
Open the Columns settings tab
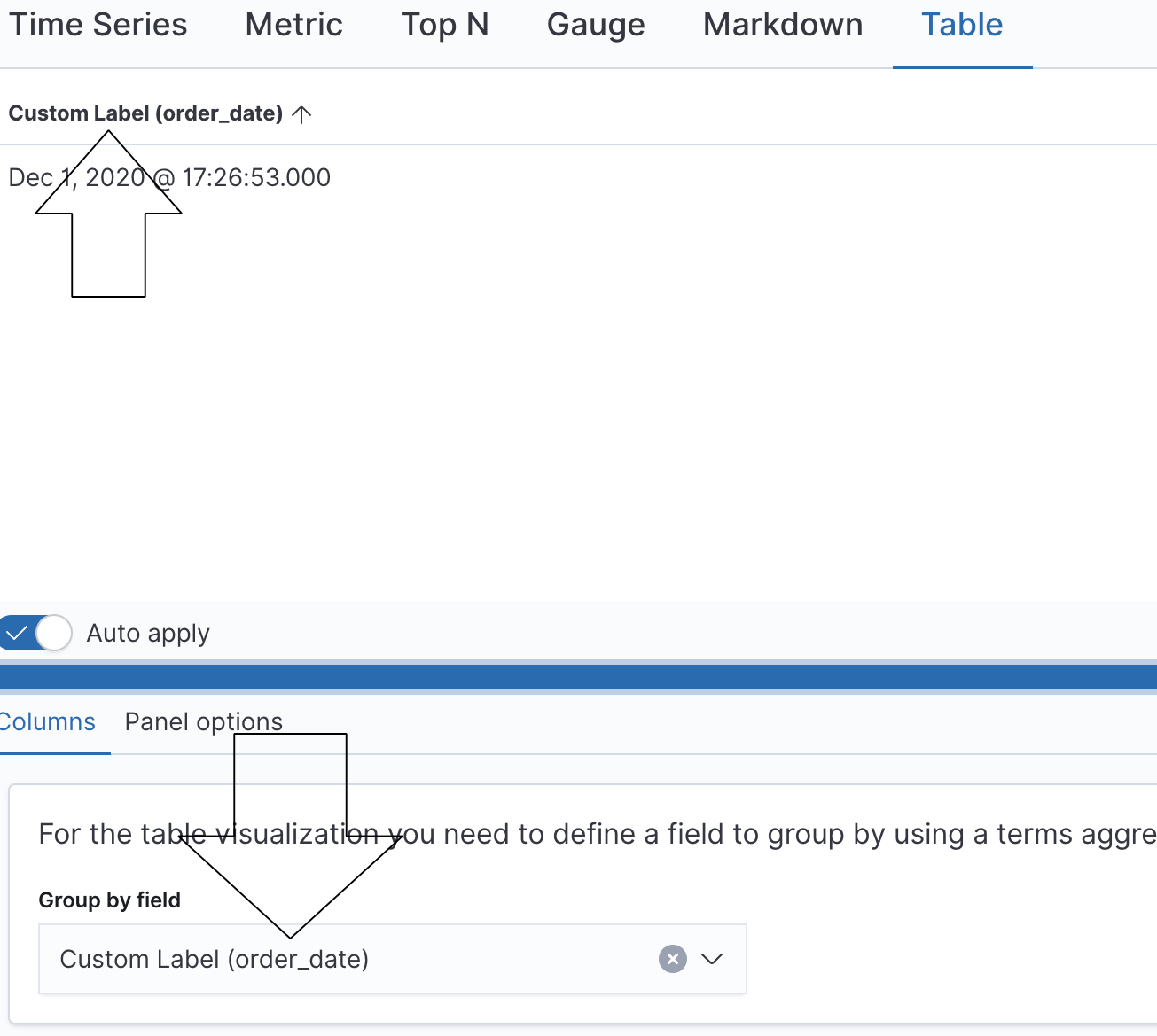pos(47,721)
